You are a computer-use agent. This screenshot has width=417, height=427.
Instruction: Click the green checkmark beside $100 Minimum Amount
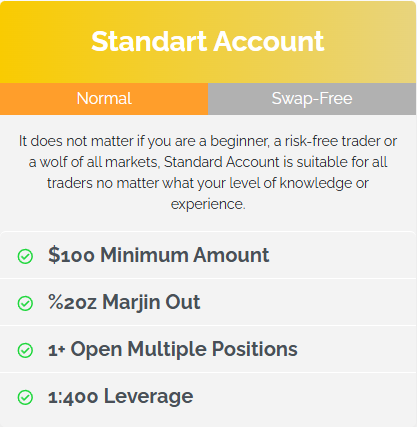[25, 256]
